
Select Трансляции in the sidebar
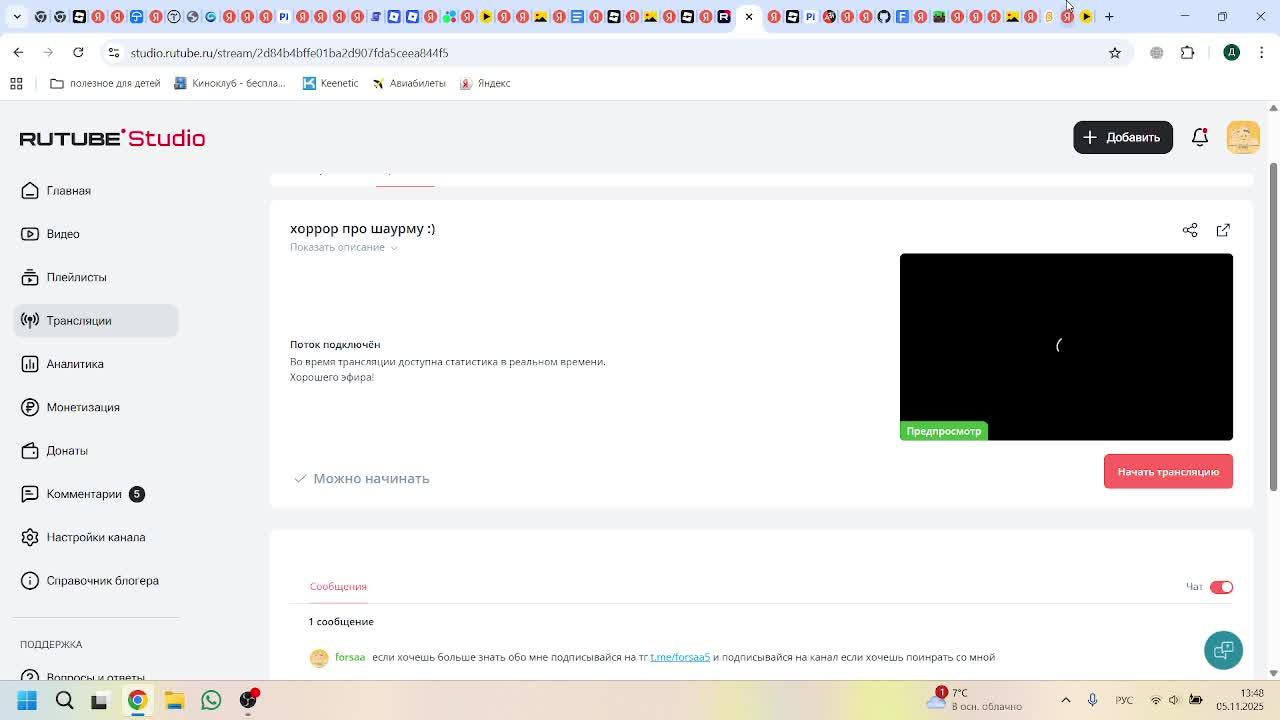[x=96, y=320]
